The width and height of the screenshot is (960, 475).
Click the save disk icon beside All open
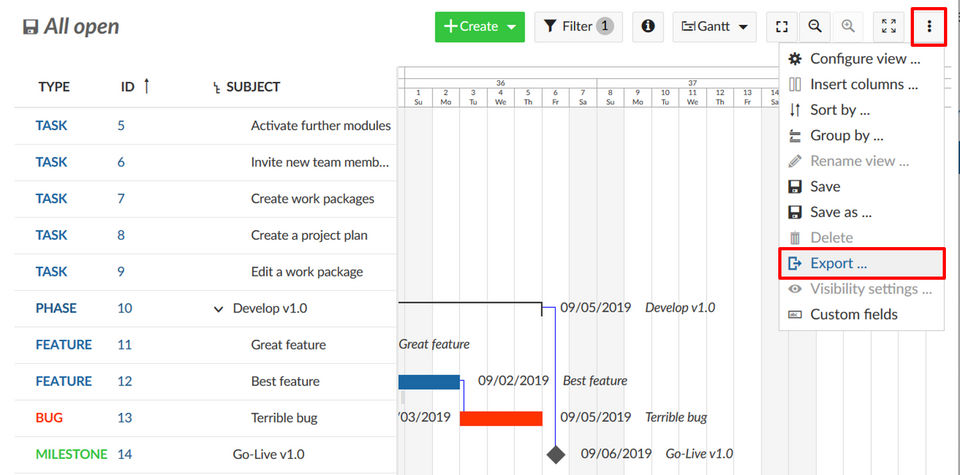click(30, 28)
